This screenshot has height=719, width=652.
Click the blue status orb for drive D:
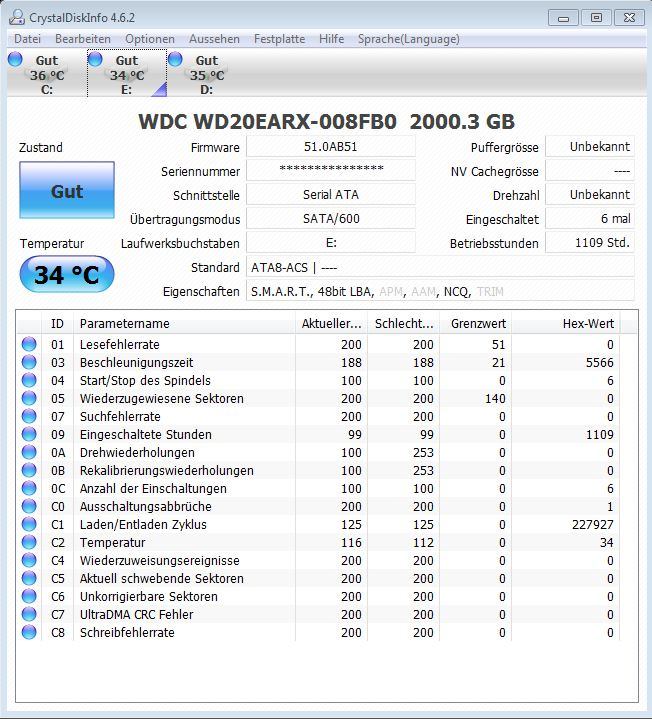[176, 59]
